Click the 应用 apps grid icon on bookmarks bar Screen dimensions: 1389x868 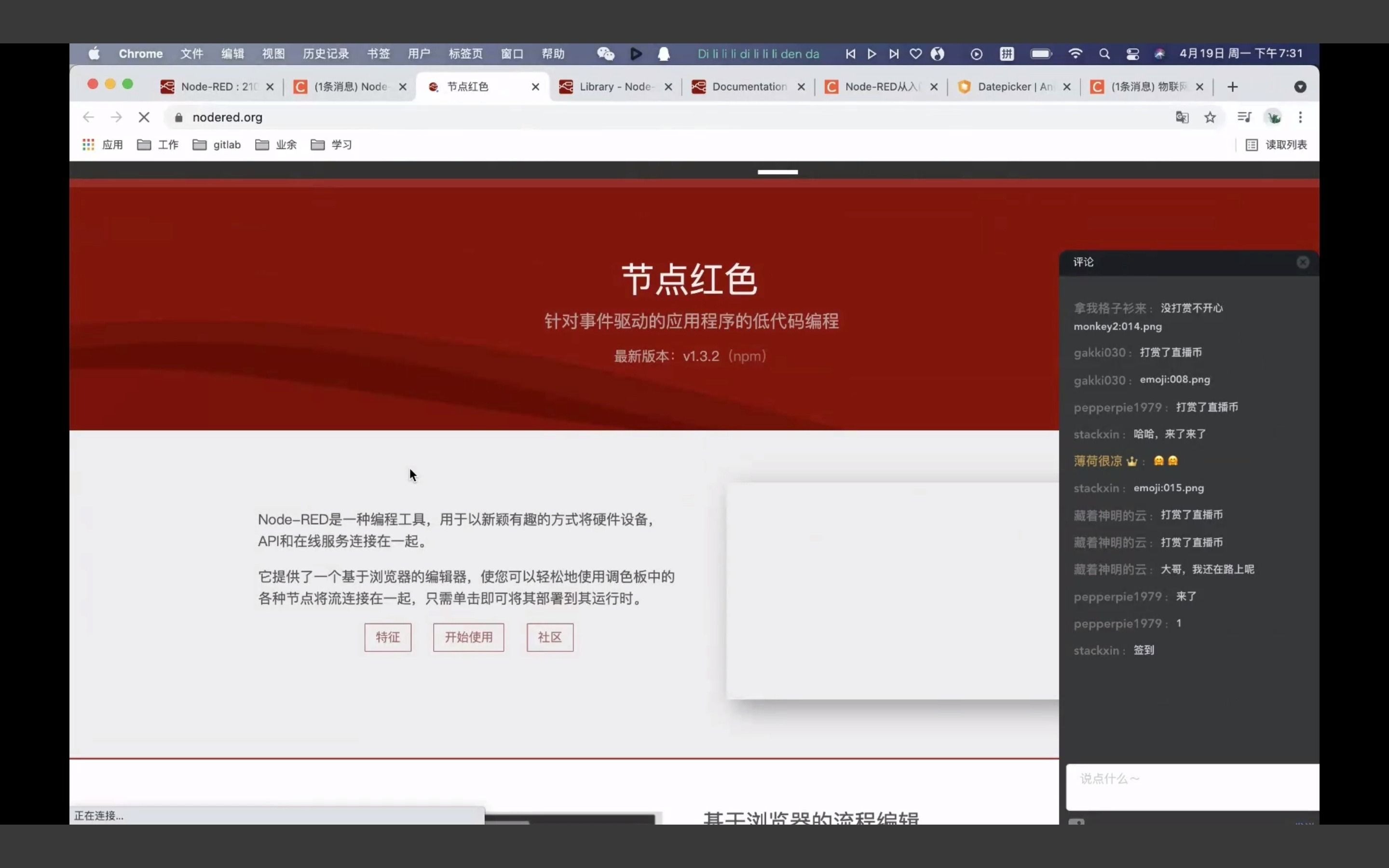click(x=88, y=145)
